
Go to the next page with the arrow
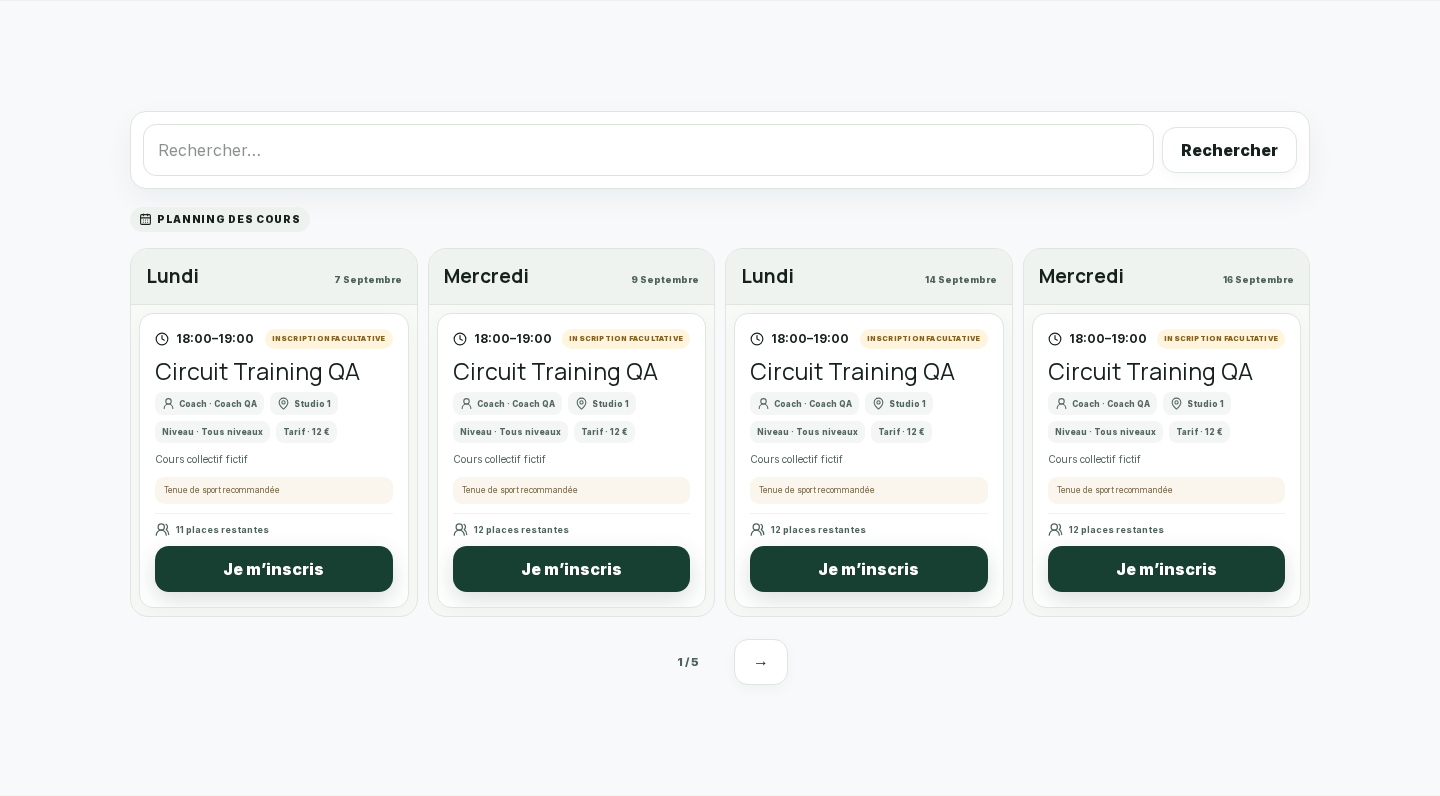pos(761,662)
